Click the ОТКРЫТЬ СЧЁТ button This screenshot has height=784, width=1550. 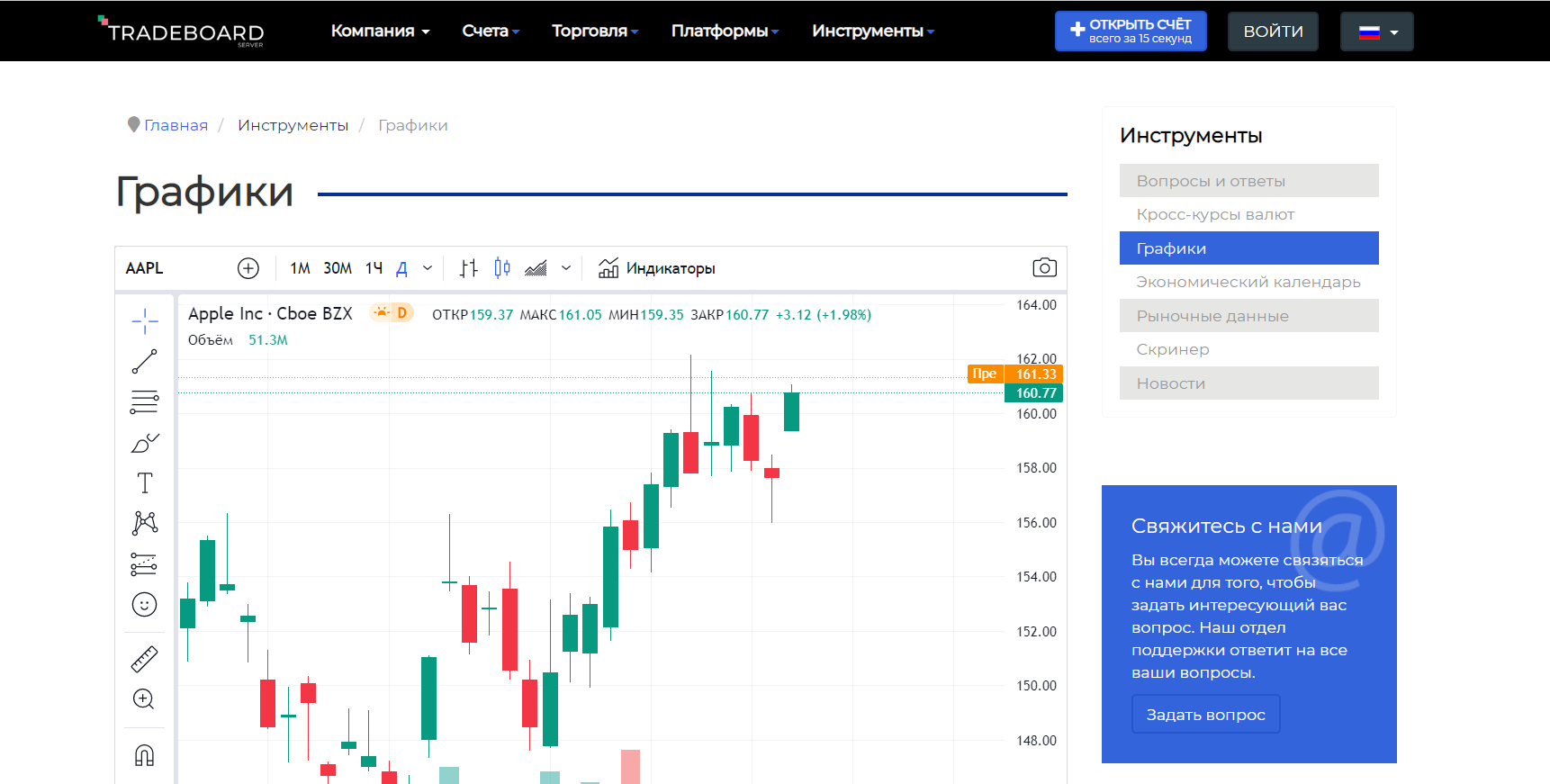[1131, 32]
